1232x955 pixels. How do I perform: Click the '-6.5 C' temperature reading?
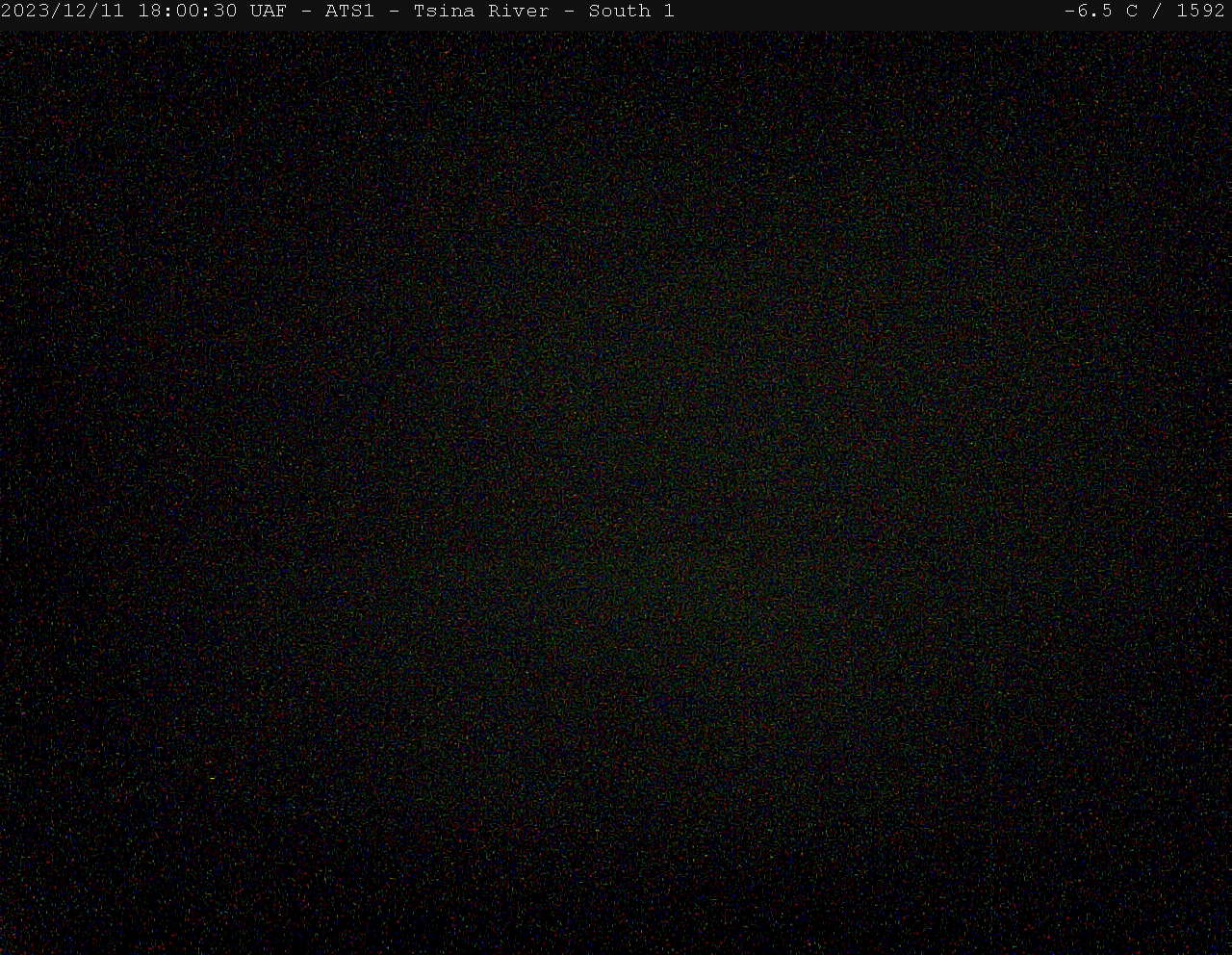pos(1101,12)
